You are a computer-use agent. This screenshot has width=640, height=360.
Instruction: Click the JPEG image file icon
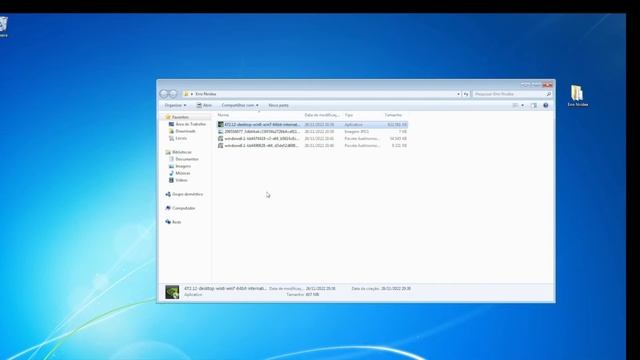pyautogui.click(x=220, y=131)
